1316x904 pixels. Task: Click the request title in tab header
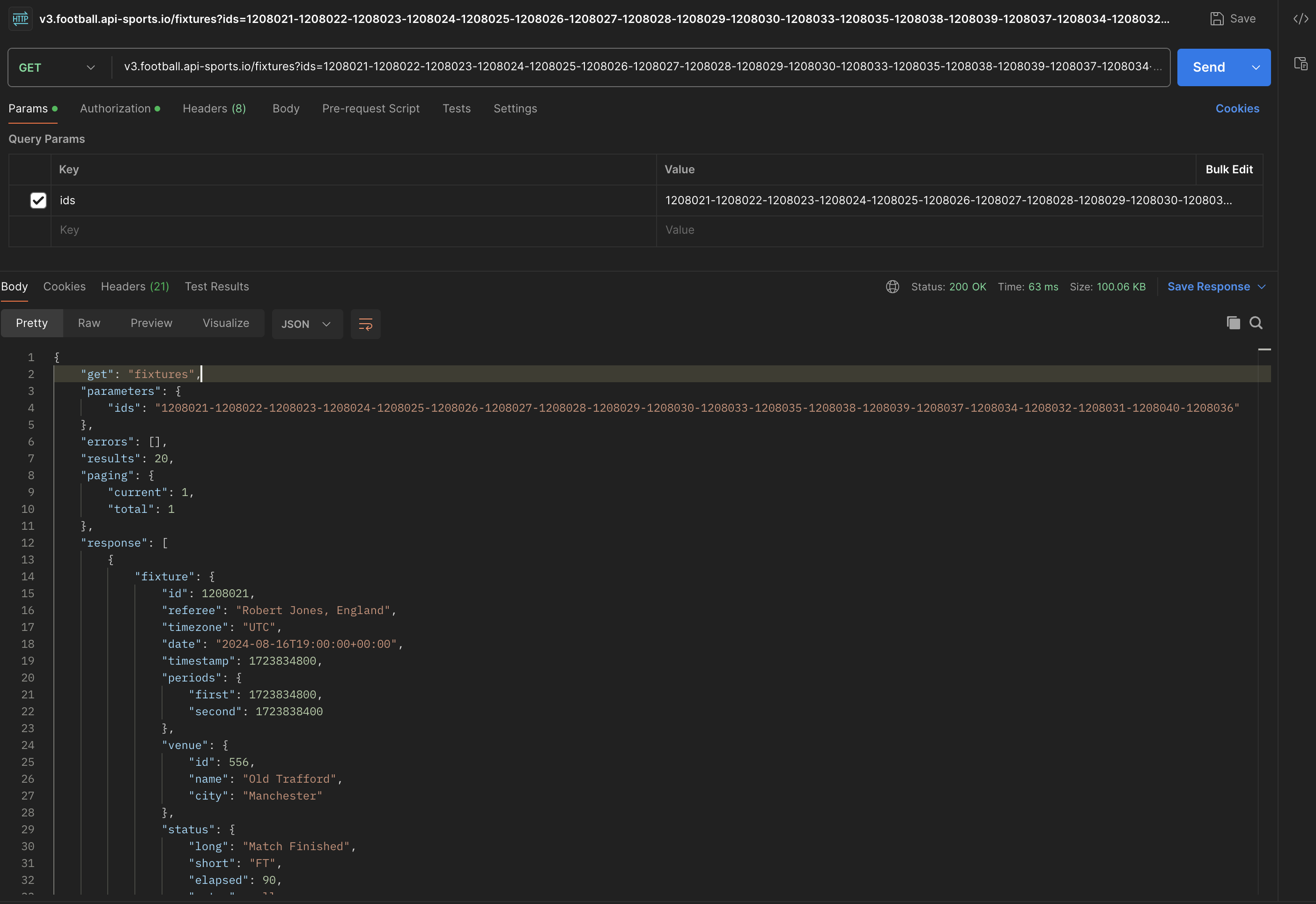point(604,19)
